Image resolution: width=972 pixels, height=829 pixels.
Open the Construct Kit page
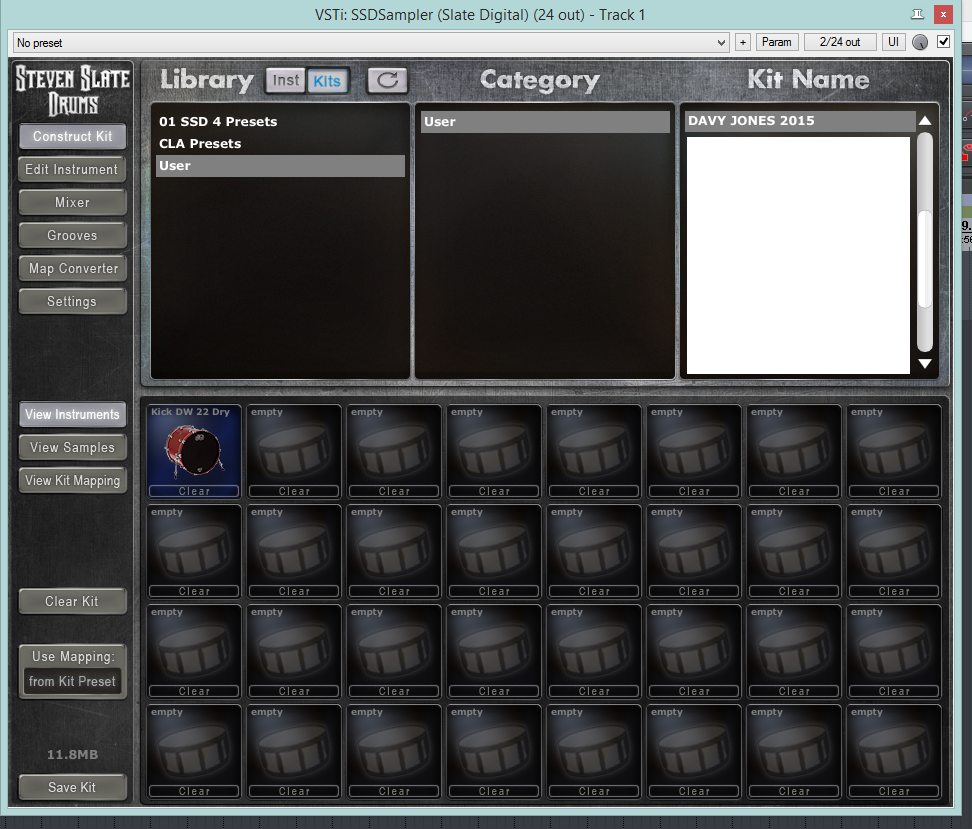[x=73, y=136]
